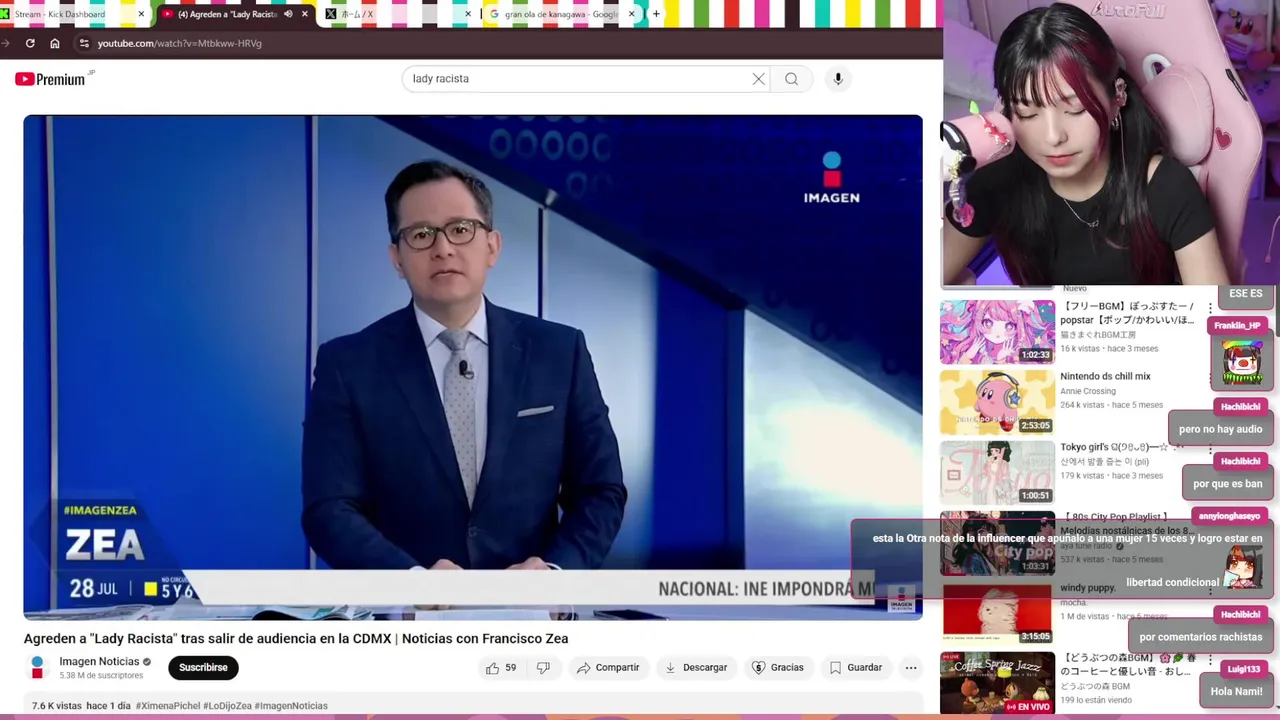
Task: Start voice search with the microphone icon
Action: [x=838, y=79]
